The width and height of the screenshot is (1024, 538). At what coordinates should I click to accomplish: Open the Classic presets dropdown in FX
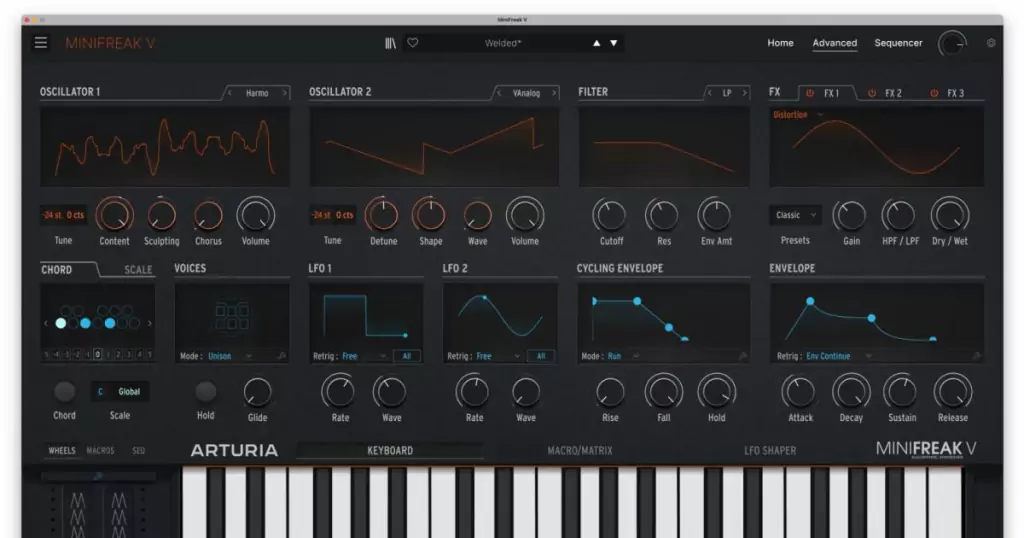pos(795,215)
